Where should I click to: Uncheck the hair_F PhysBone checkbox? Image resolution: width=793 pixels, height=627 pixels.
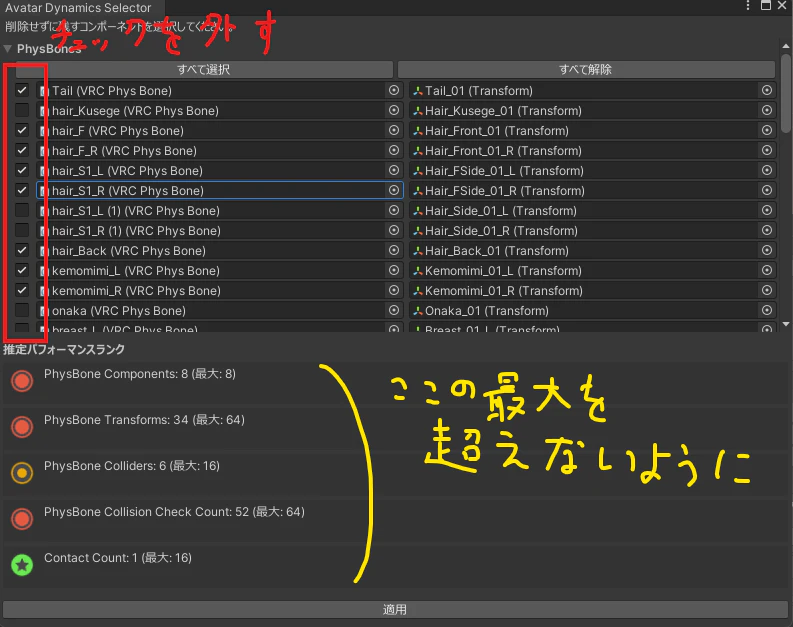click(x=22, y=130)
